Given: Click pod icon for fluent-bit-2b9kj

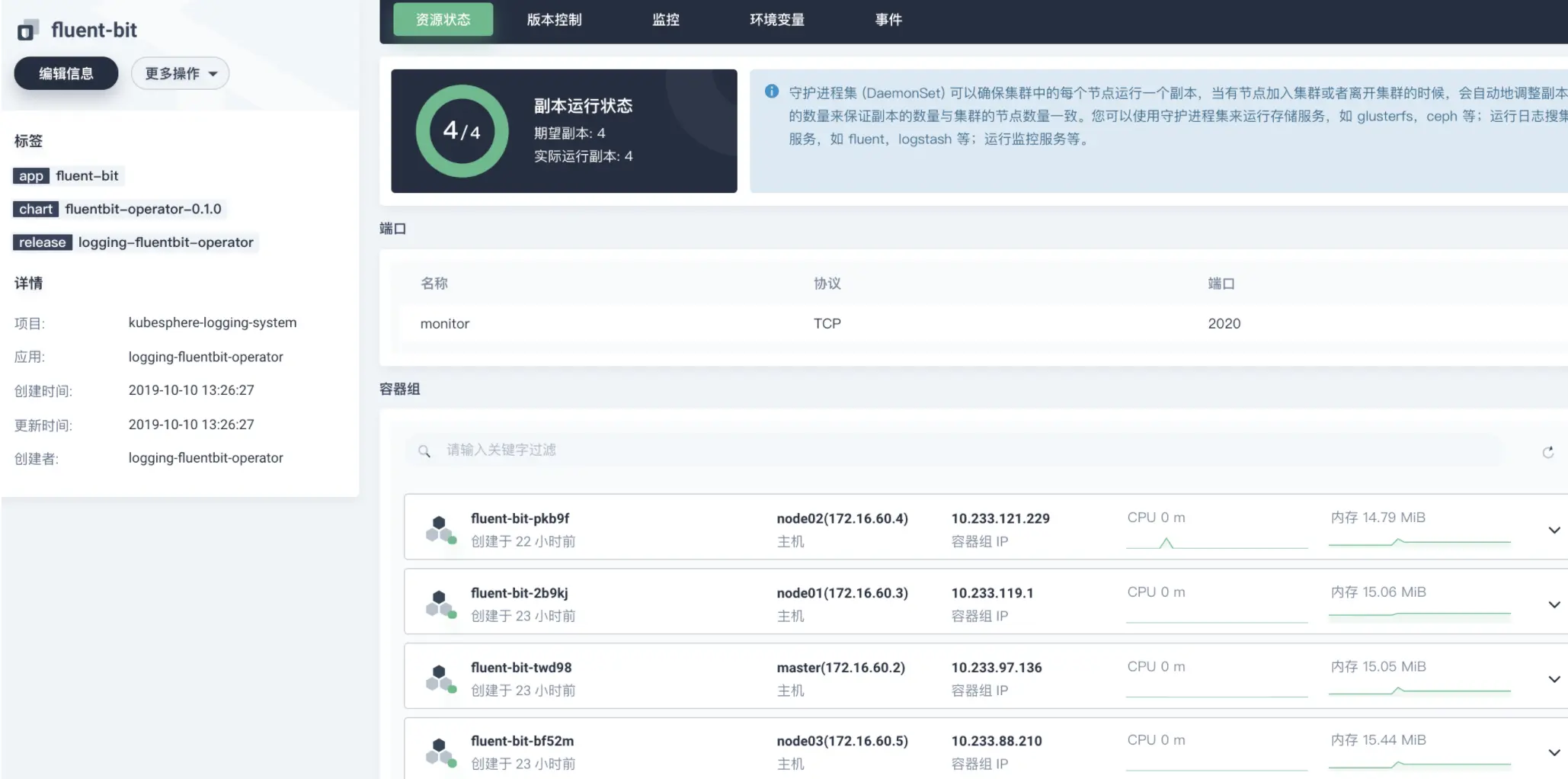Looking at the screenshot, I should 440,604.
